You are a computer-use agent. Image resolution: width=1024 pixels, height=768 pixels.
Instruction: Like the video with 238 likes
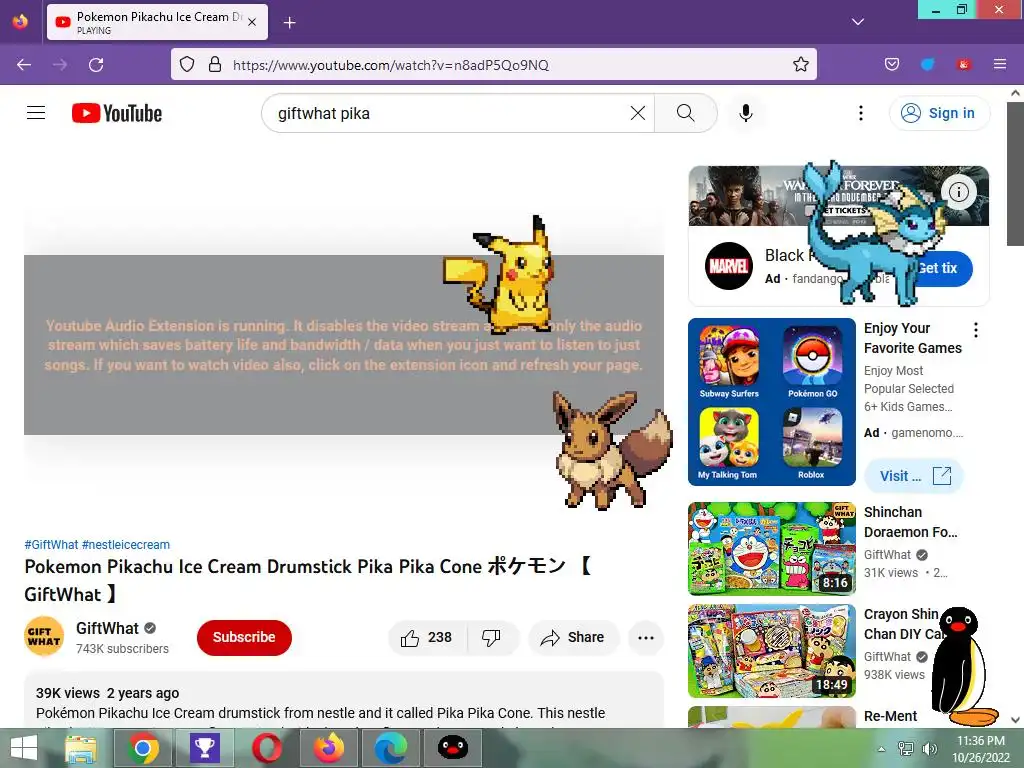point(428,637)
